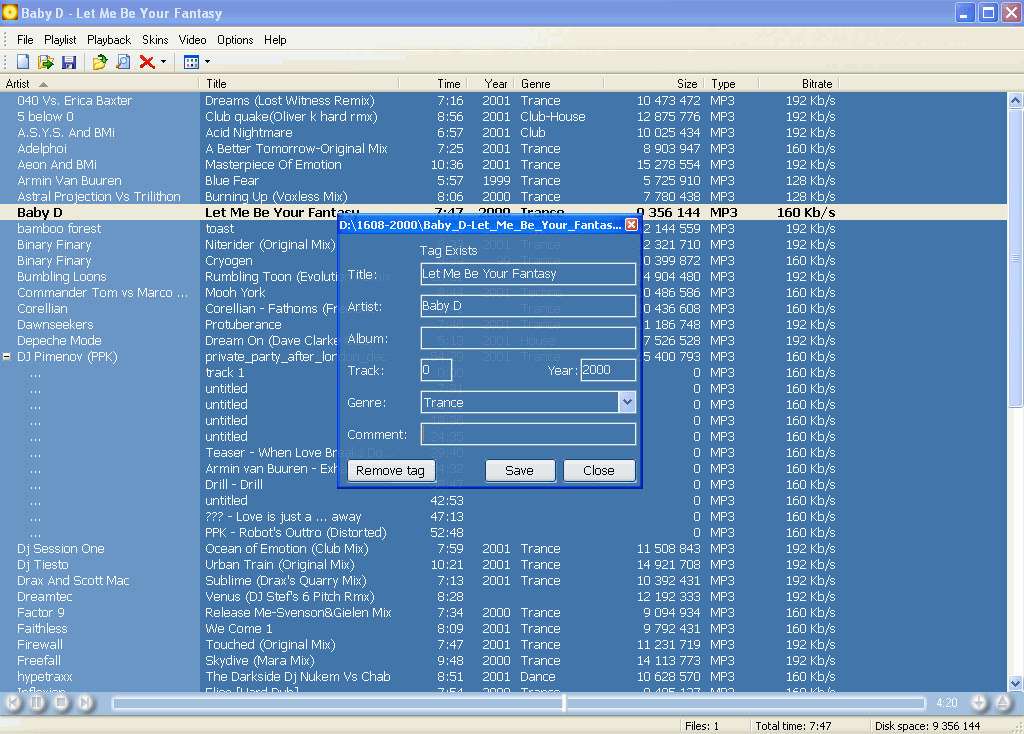Select the Acid Nightmare track

coord(249,133)
